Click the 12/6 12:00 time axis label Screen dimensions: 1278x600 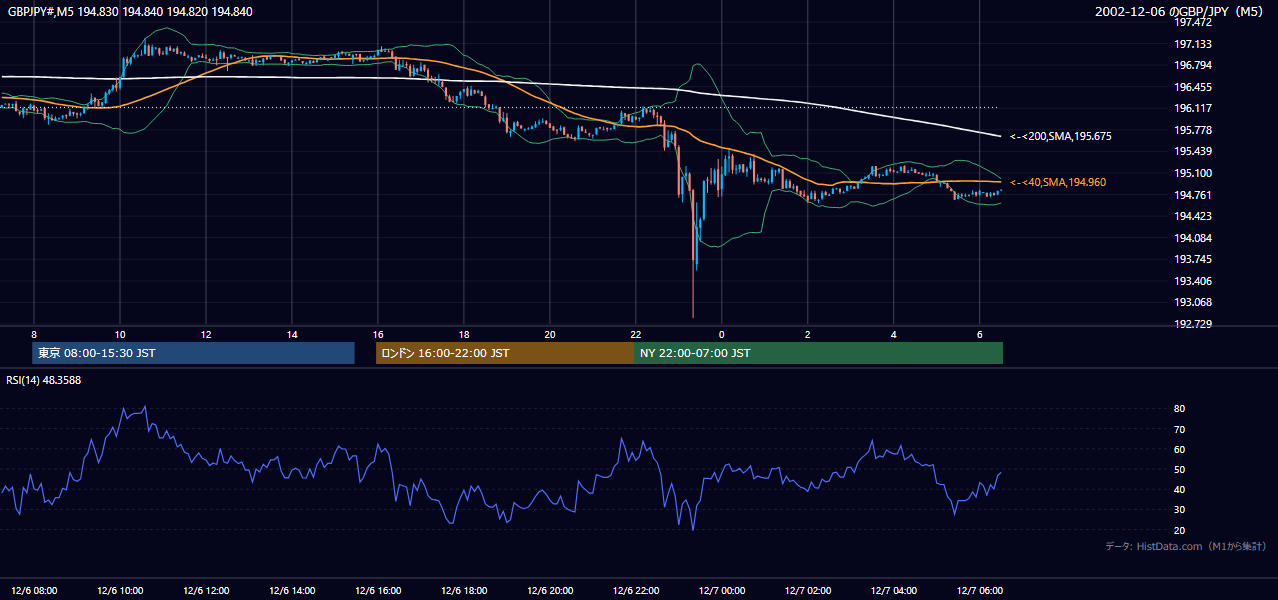206,590
